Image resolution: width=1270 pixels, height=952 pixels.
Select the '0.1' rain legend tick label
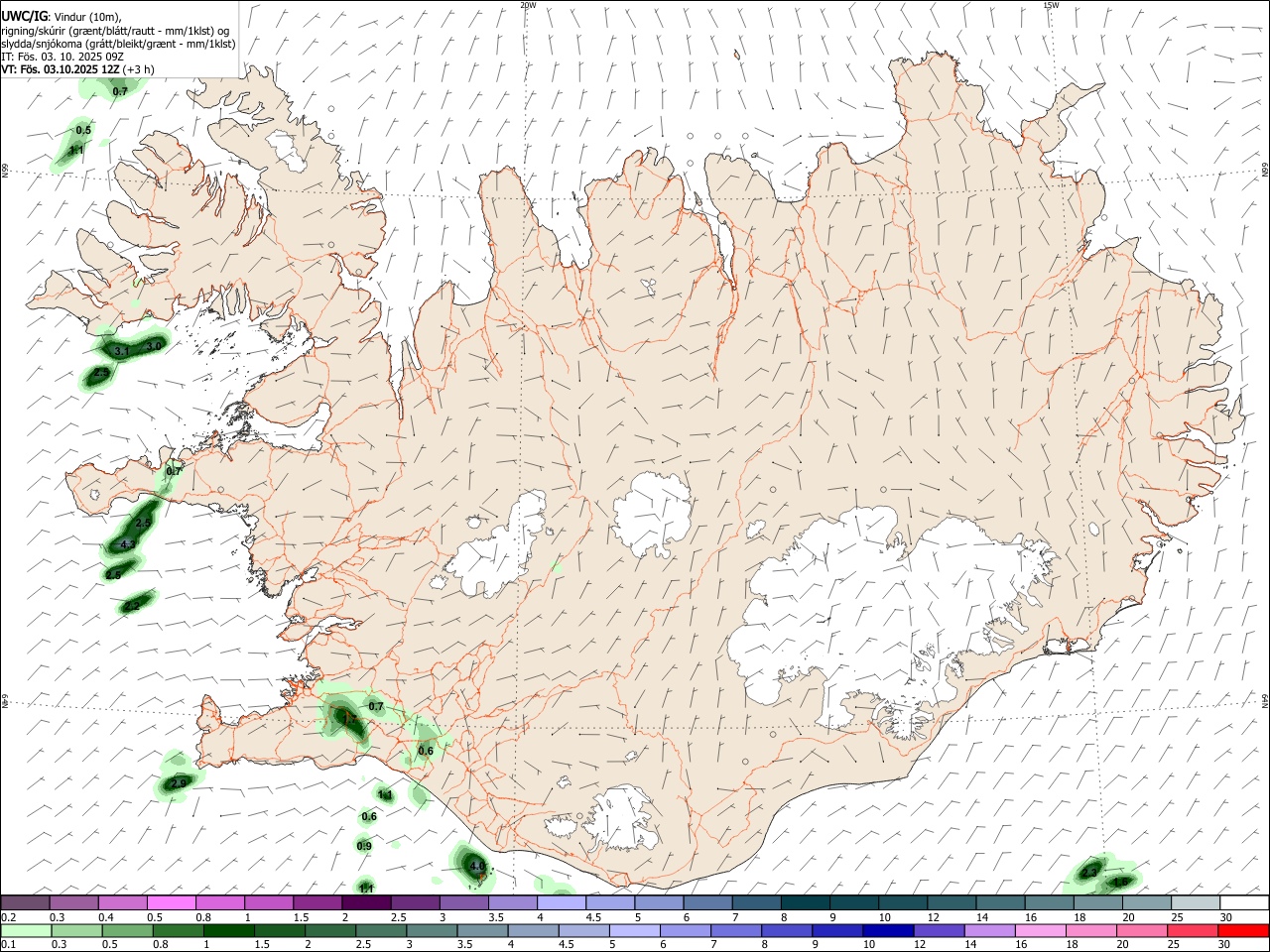(8, 945)
